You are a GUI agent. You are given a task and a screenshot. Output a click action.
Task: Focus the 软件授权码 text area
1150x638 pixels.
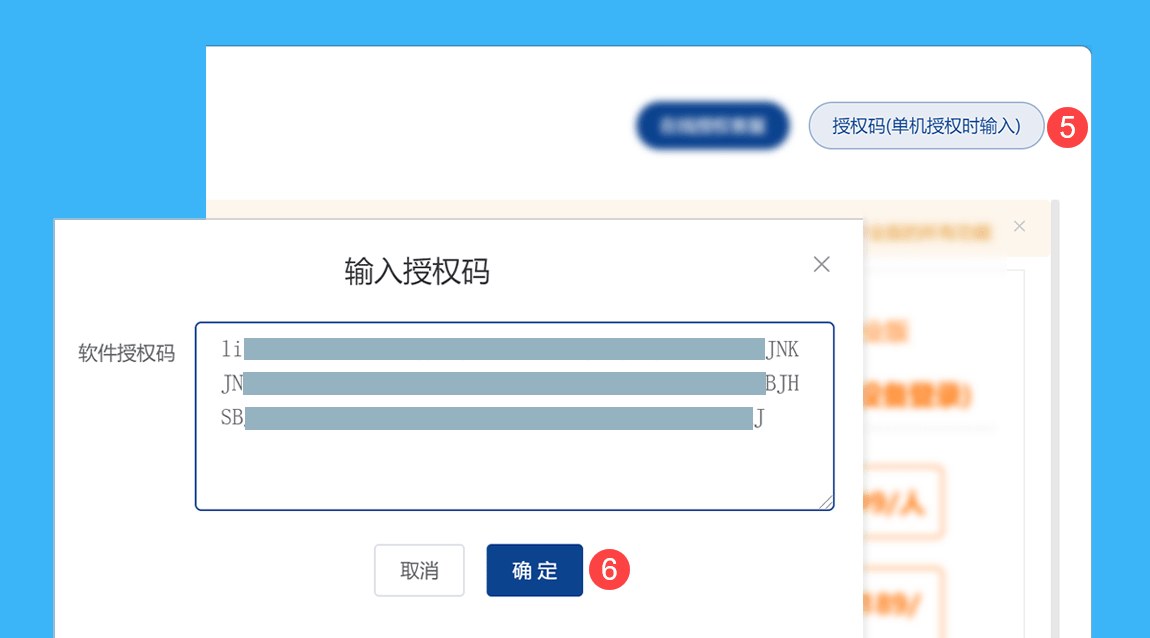coord(514,460)
